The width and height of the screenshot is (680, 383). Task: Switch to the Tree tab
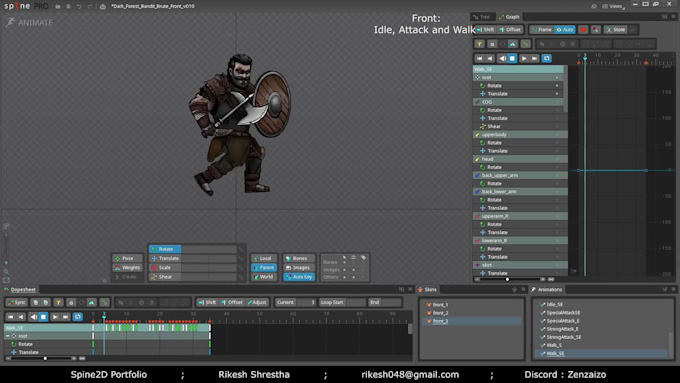coord(482,17)
